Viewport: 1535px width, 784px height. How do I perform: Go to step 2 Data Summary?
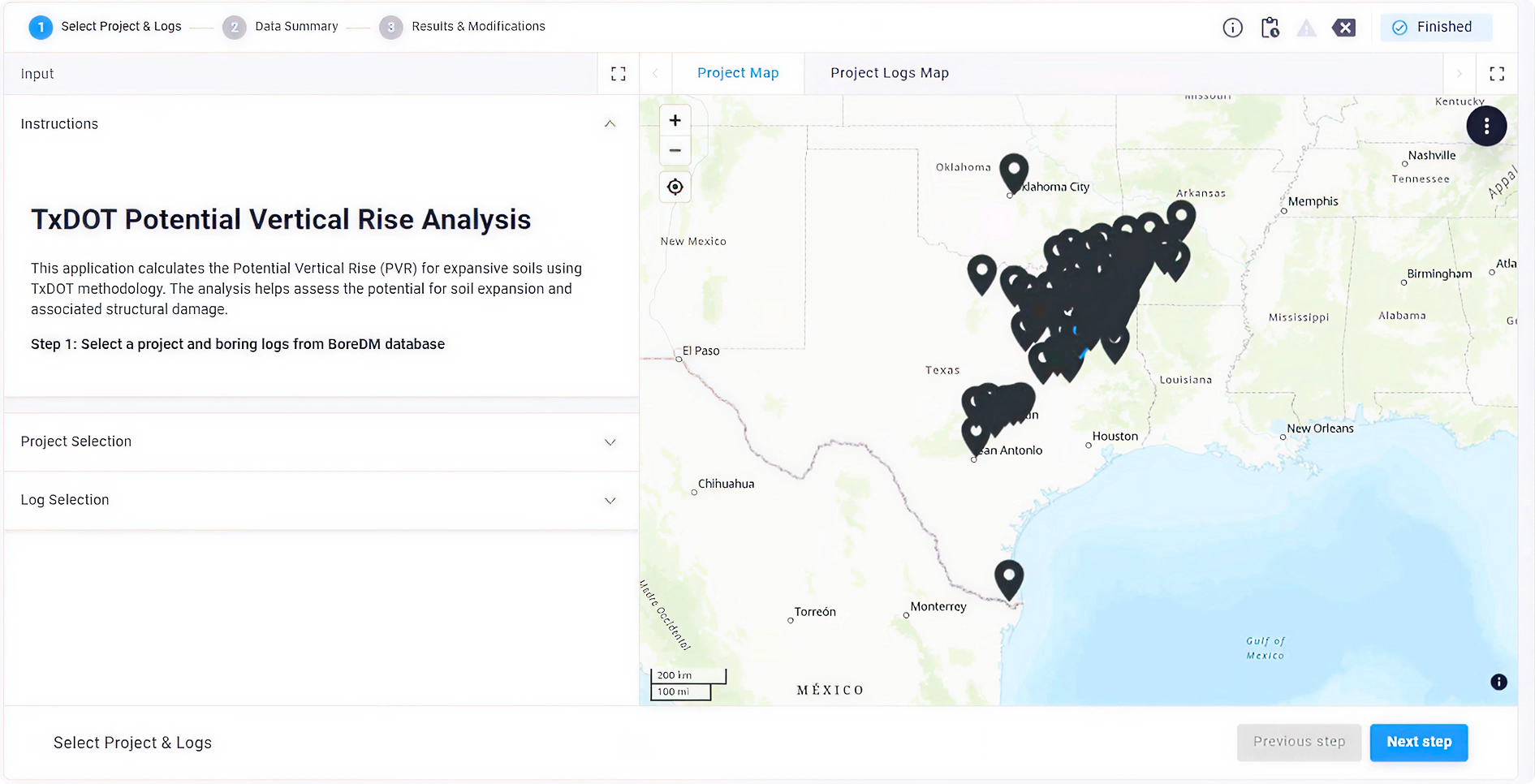pos(281,27)
